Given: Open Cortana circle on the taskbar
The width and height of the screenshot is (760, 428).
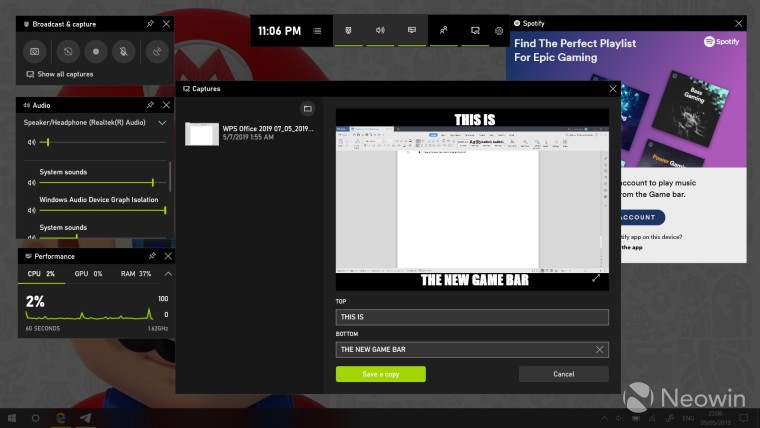Looking at the screenshot, I should pos(35,418).
